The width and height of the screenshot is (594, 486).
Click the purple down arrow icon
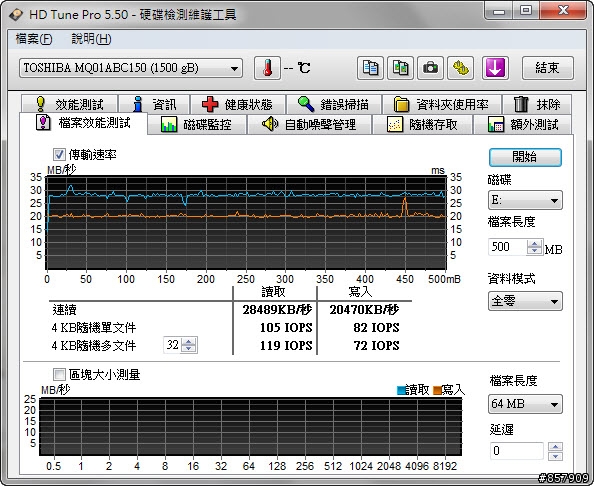tap(495, 68)
